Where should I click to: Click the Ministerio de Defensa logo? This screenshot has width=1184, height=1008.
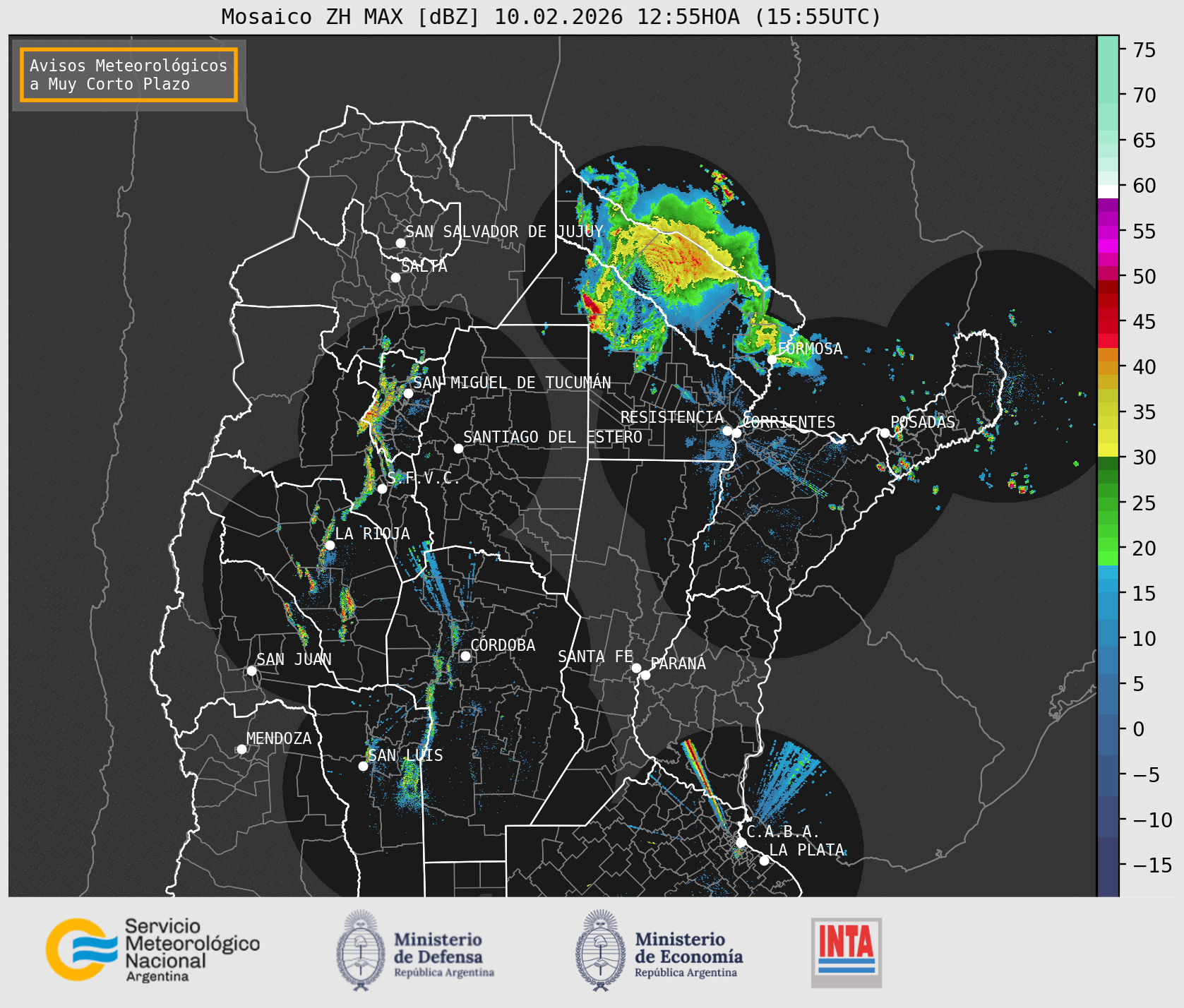(415, 951)
